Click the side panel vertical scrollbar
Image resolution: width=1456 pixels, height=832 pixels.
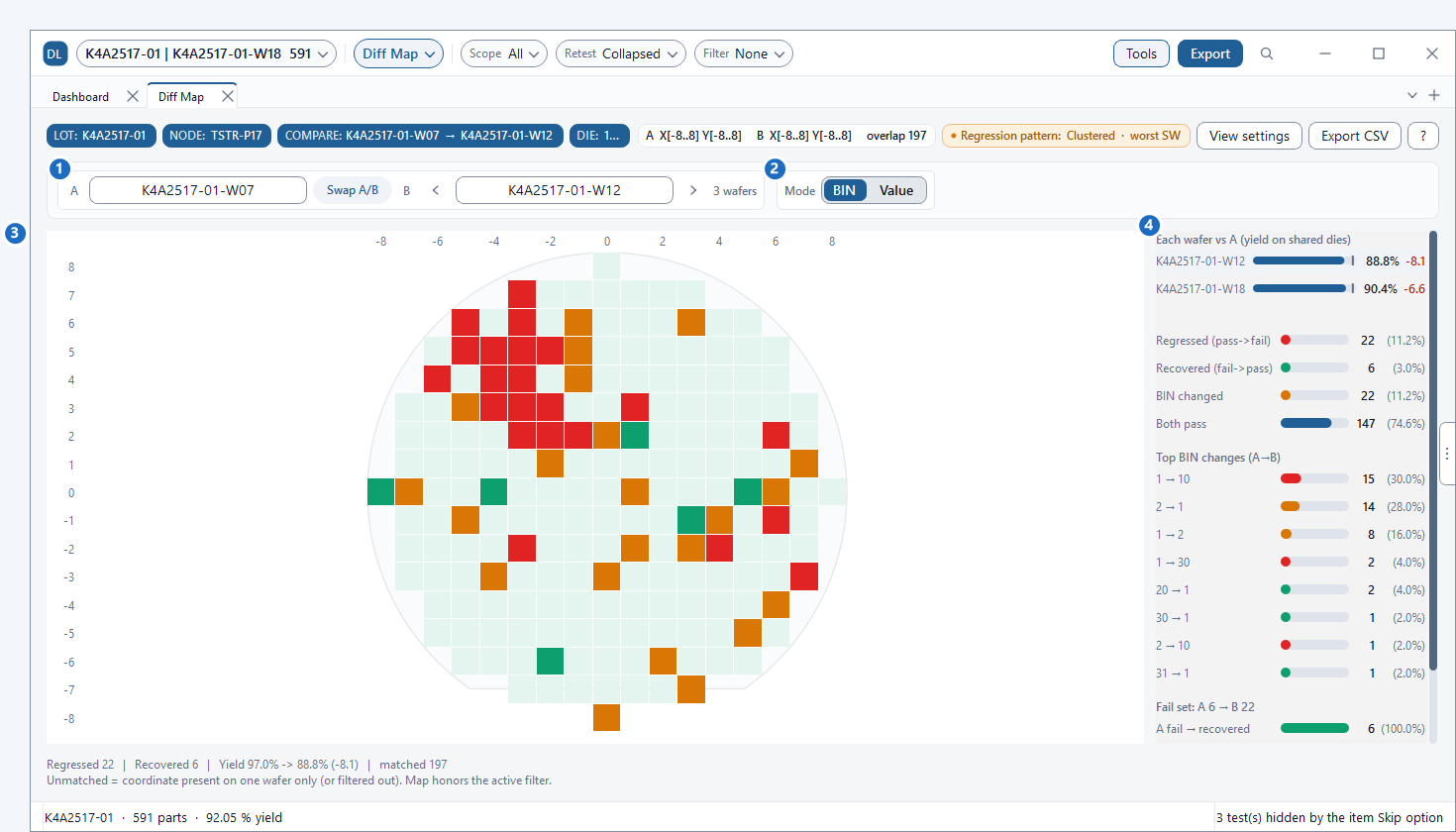click(x=1433, y=451)
